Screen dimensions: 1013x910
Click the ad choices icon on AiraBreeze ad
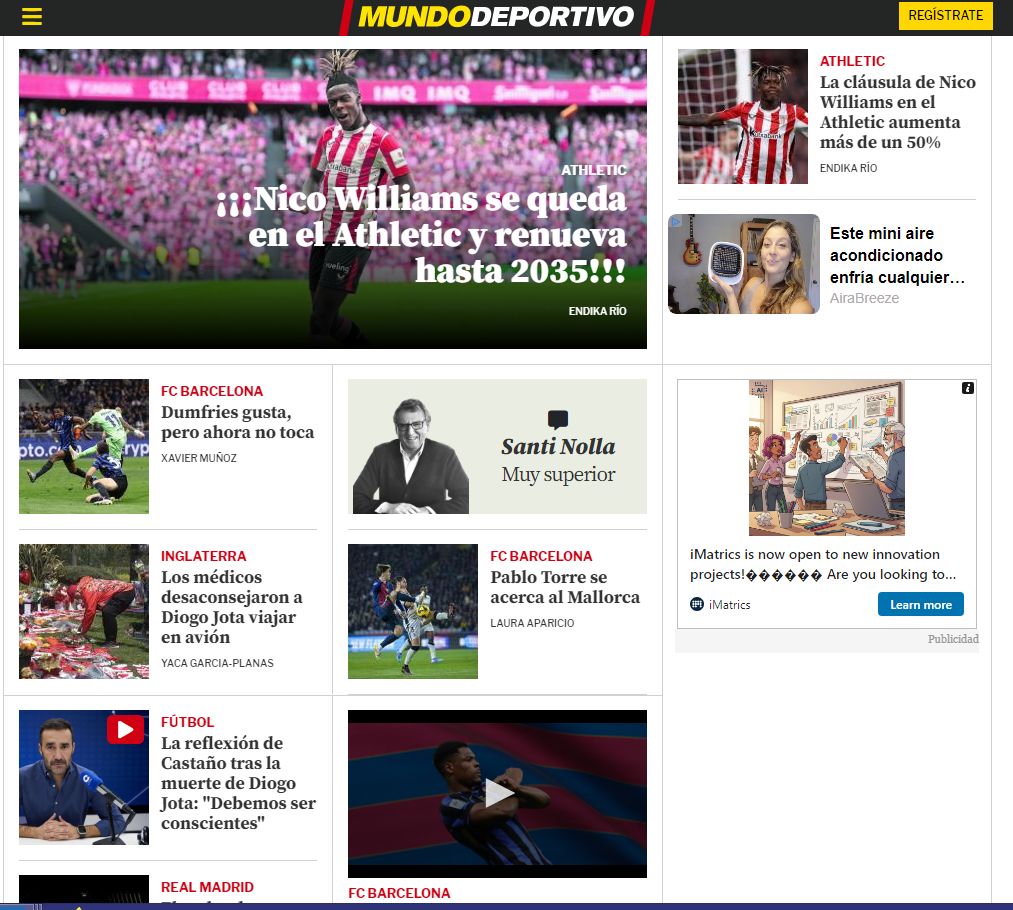coord(675,222)
